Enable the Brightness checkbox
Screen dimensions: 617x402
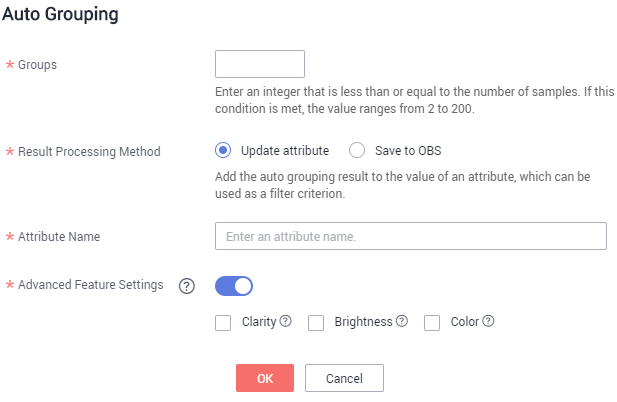tap(316, 323)
